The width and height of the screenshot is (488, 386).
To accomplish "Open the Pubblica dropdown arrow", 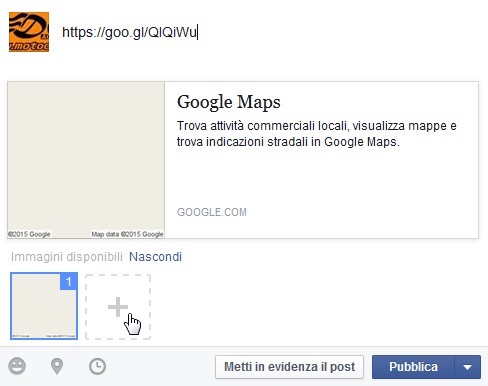I will tap(467, 367).
